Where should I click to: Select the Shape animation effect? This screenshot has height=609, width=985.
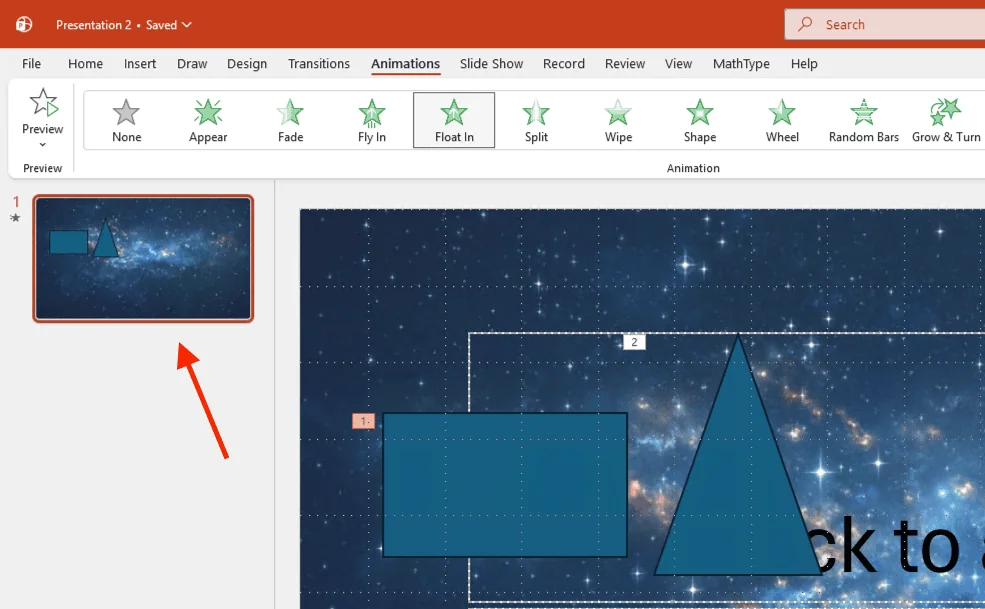[x=700, y=121]
